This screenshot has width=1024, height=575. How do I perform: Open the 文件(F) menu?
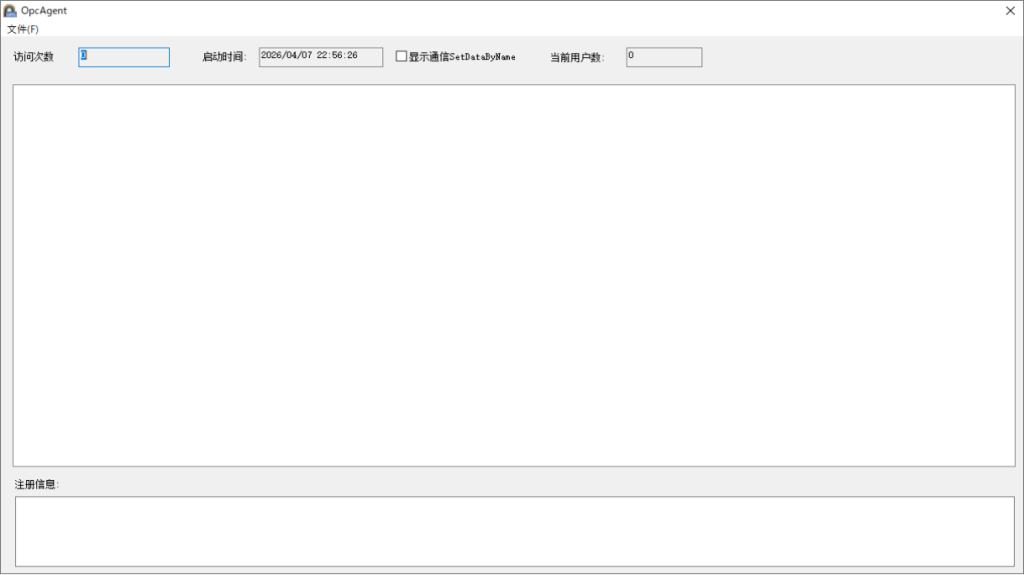coord(23,29)
